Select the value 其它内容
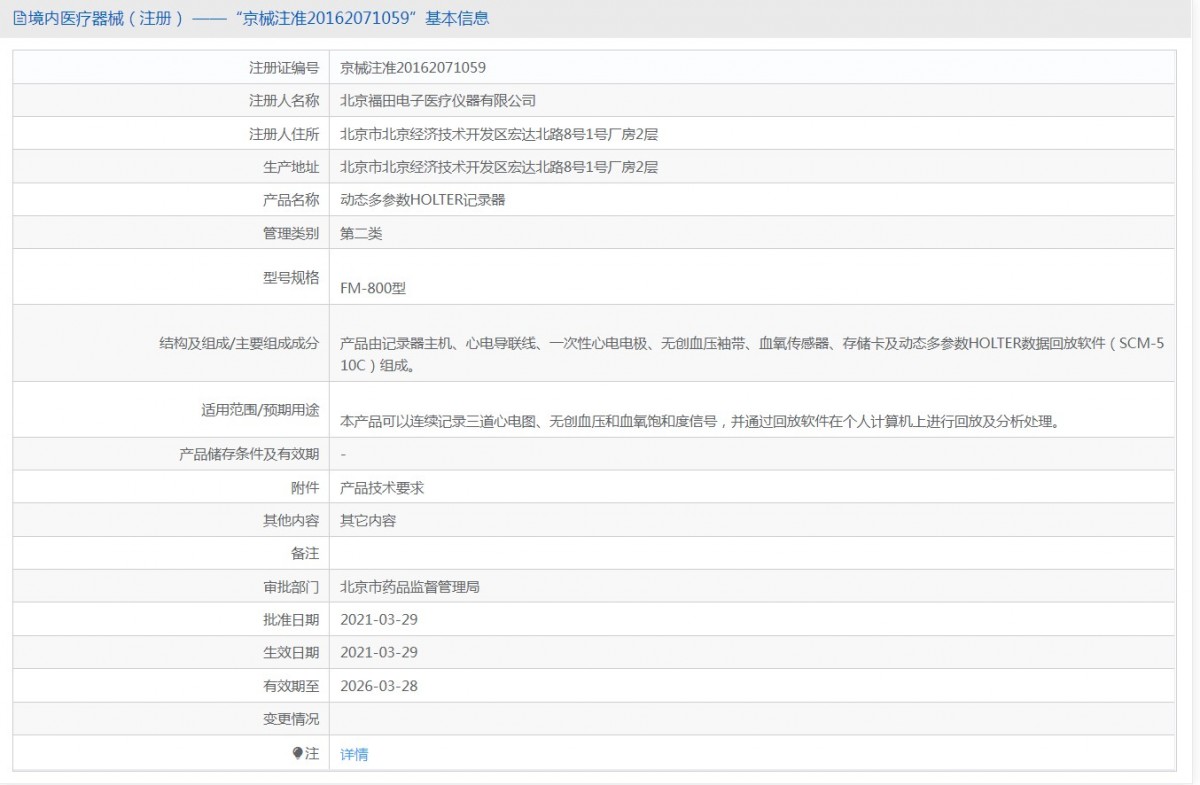1200x785 pixels. click(x=368, y=520)
